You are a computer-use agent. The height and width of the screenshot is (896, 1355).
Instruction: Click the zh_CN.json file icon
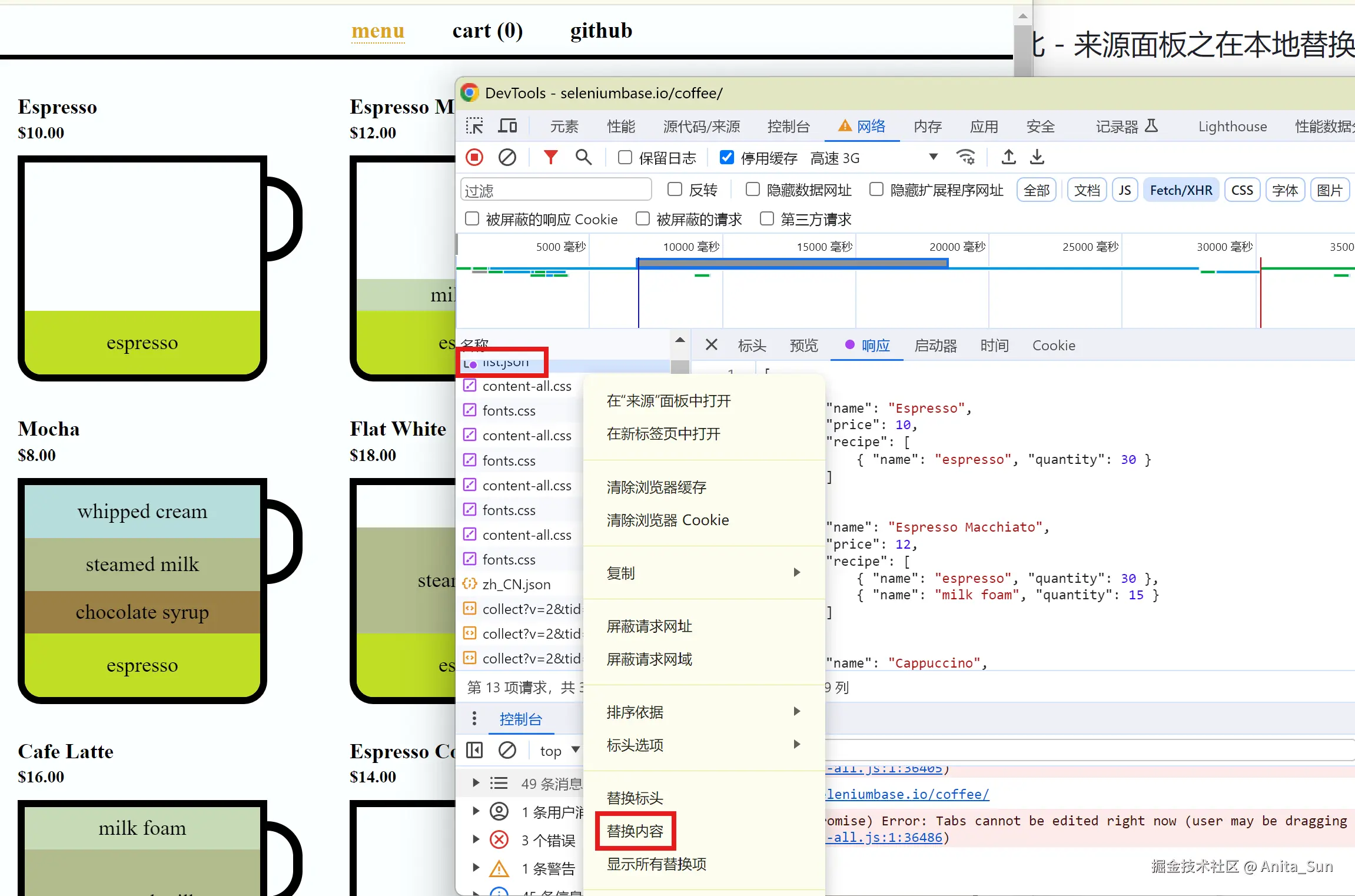[x=470, y=584]
